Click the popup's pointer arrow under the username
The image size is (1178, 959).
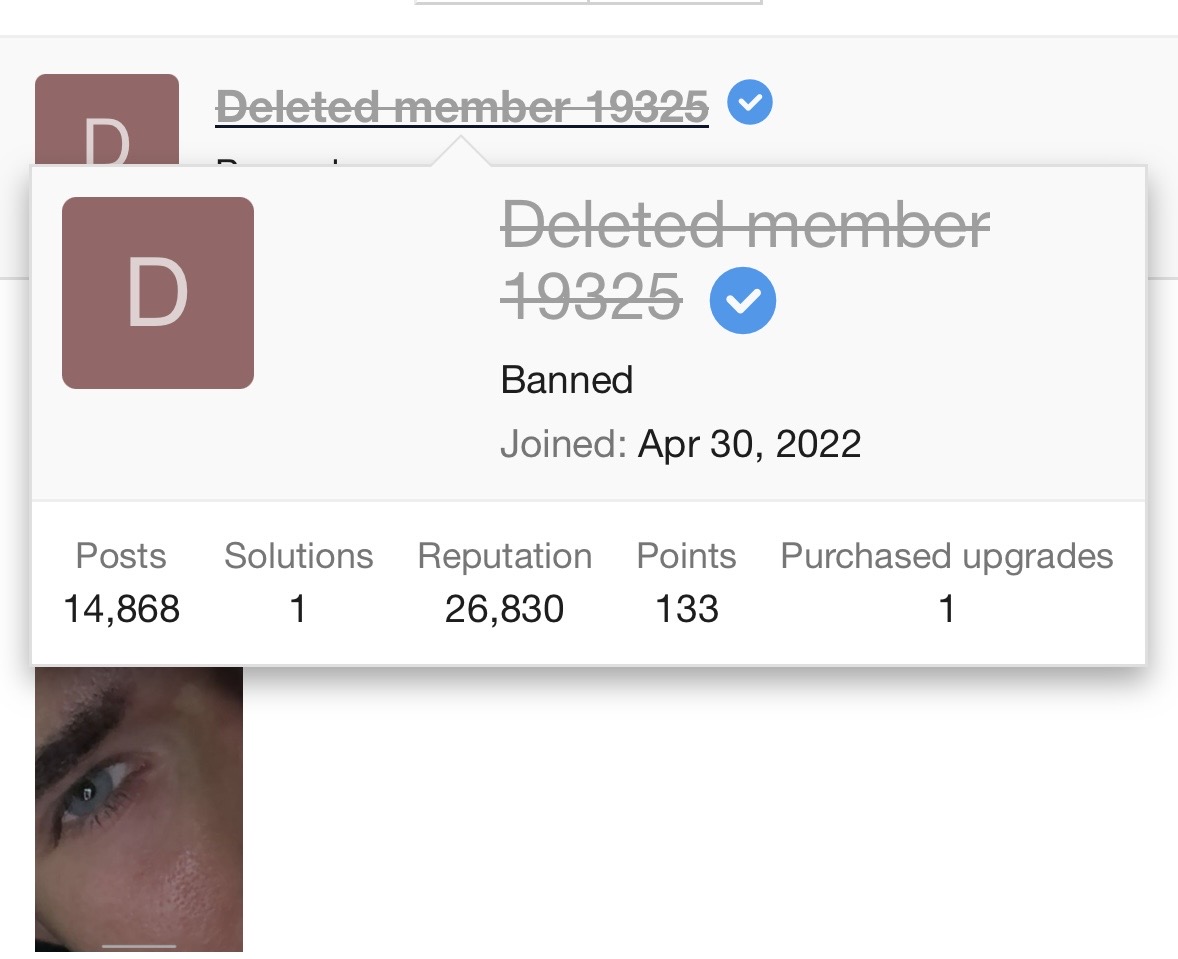tap(462, 154)
